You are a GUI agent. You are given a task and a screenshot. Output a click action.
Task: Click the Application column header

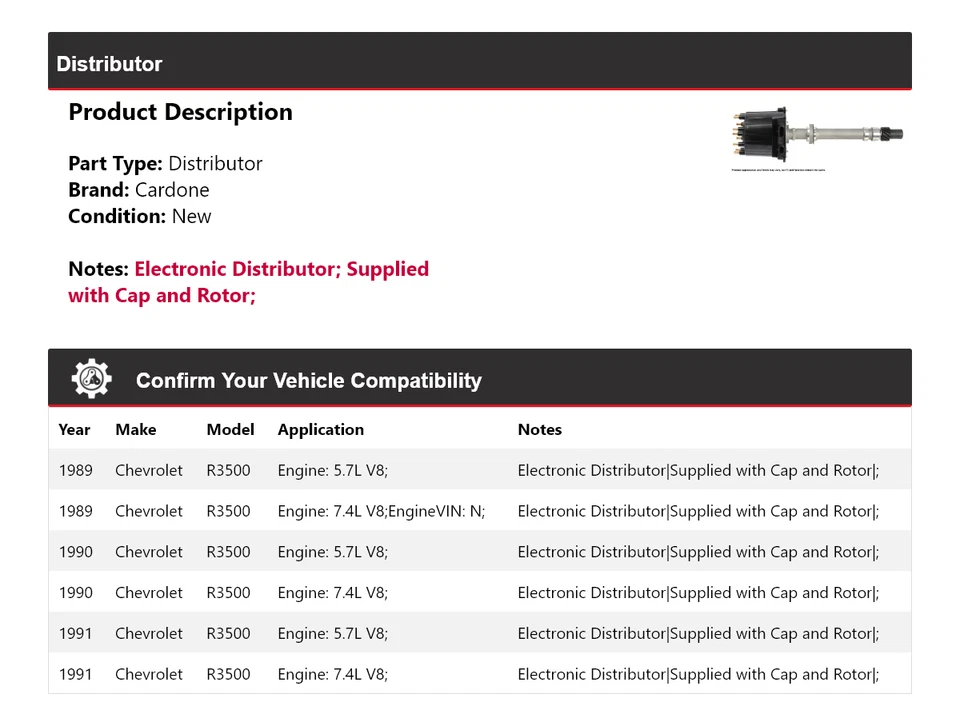pos(320,430)
